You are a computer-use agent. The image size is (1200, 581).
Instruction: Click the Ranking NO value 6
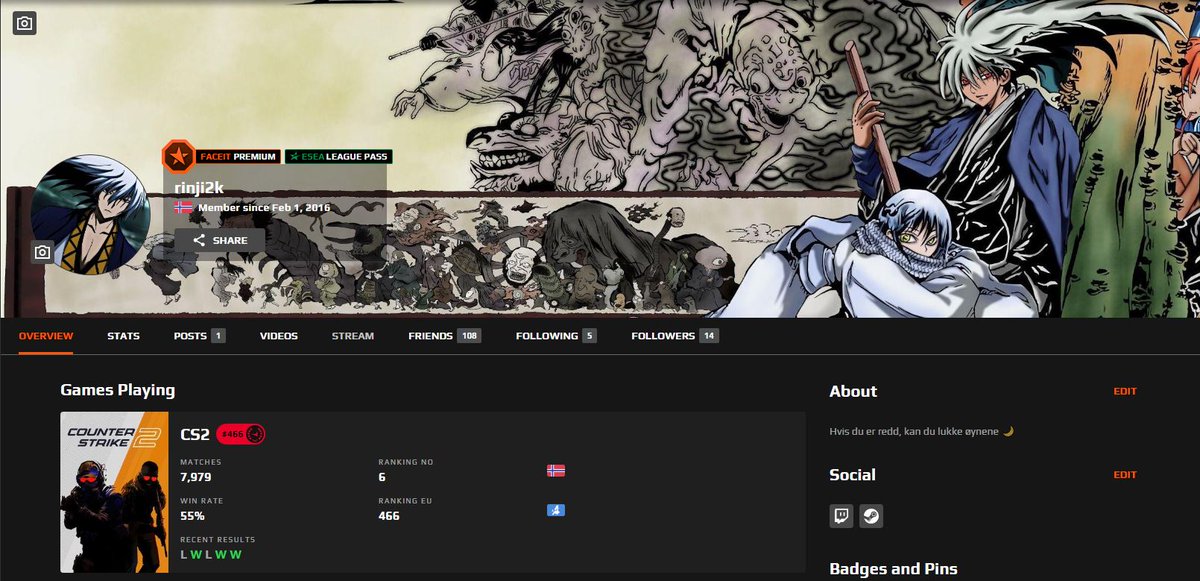click(x=382, y=477)
